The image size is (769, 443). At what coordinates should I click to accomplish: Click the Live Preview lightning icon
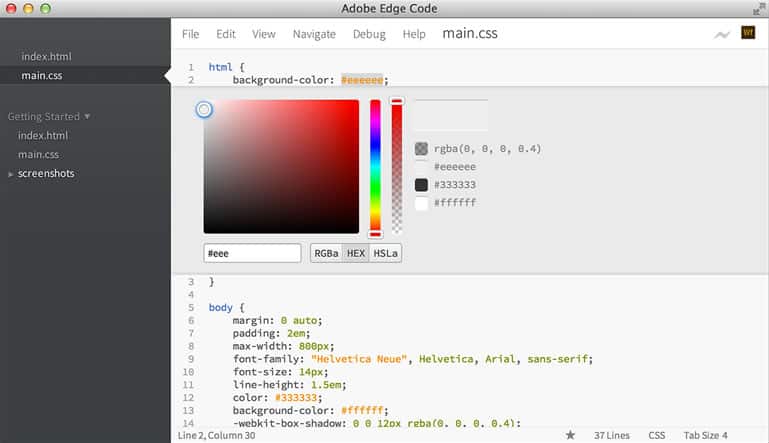click(x=722, y=34)
